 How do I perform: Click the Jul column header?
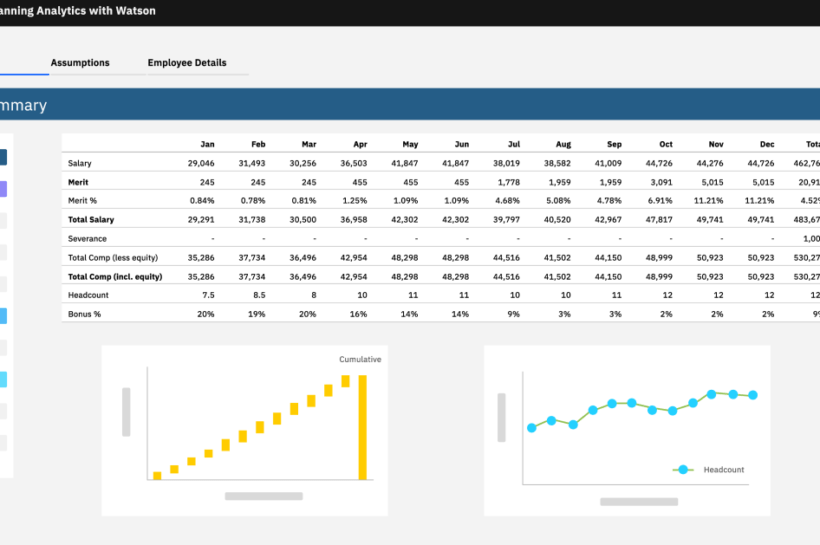514,144
